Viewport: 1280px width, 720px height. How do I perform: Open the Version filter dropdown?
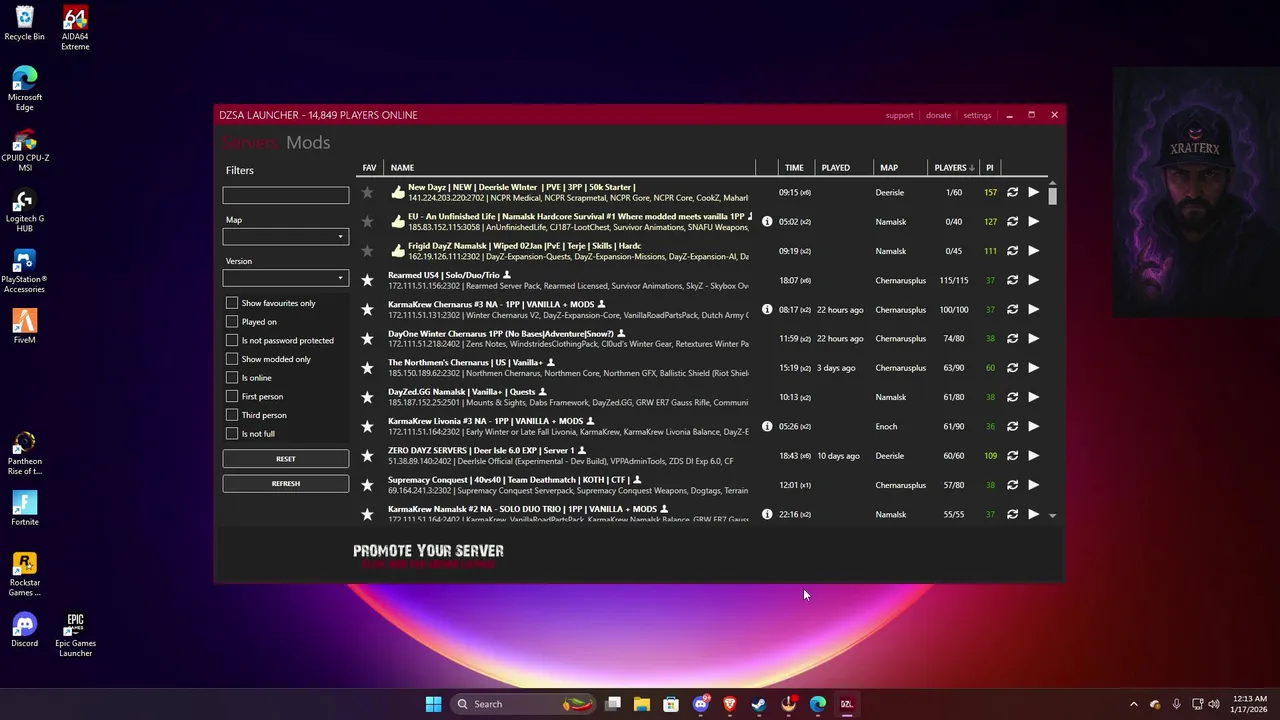point(286,278)
